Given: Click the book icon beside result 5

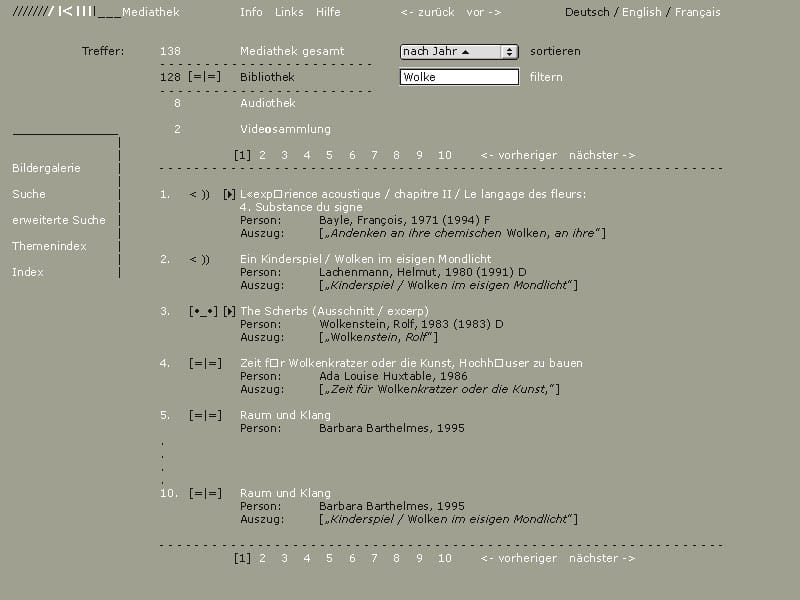Looking at the screenshot, I should (205, 415).
